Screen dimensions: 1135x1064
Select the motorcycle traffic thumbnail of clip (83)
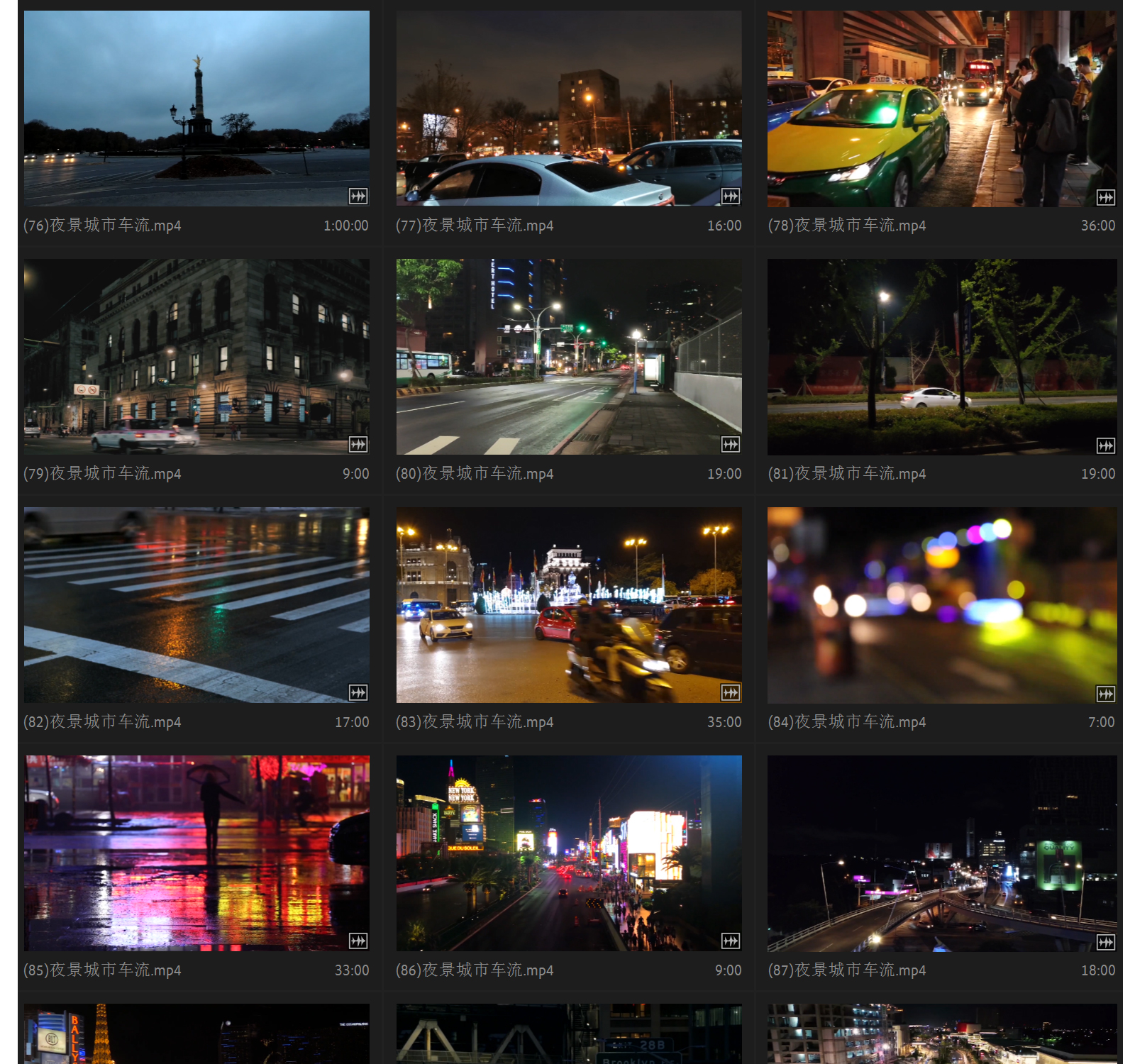pos(569,605)
